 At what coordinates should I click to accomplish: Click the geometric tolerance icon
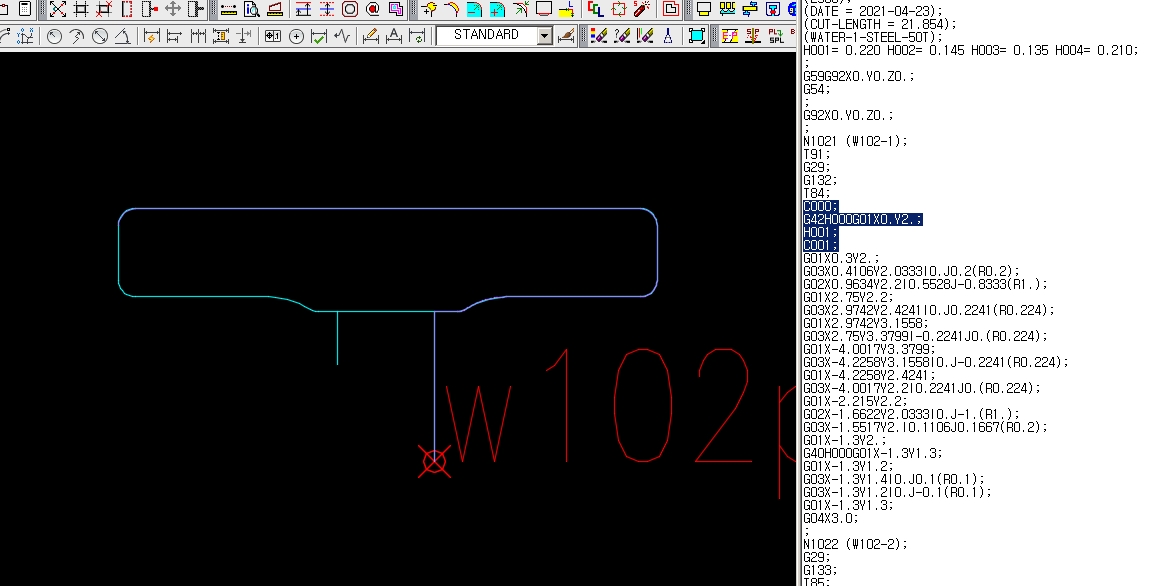click(273, 36)
